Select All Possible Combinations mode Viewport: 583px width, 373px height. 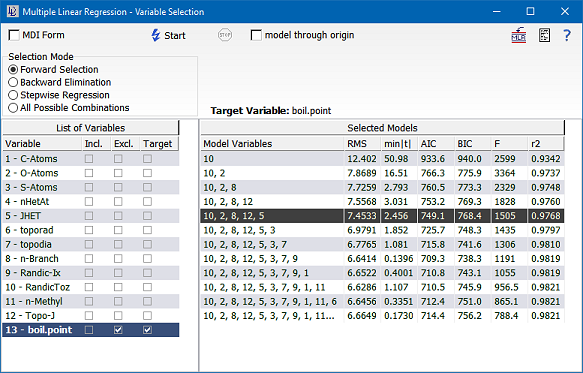13,108
